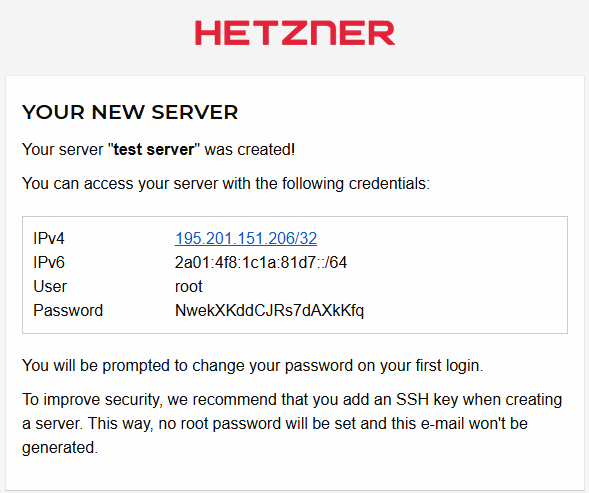
Task: Click the root user value
Action: coord(189,286)
